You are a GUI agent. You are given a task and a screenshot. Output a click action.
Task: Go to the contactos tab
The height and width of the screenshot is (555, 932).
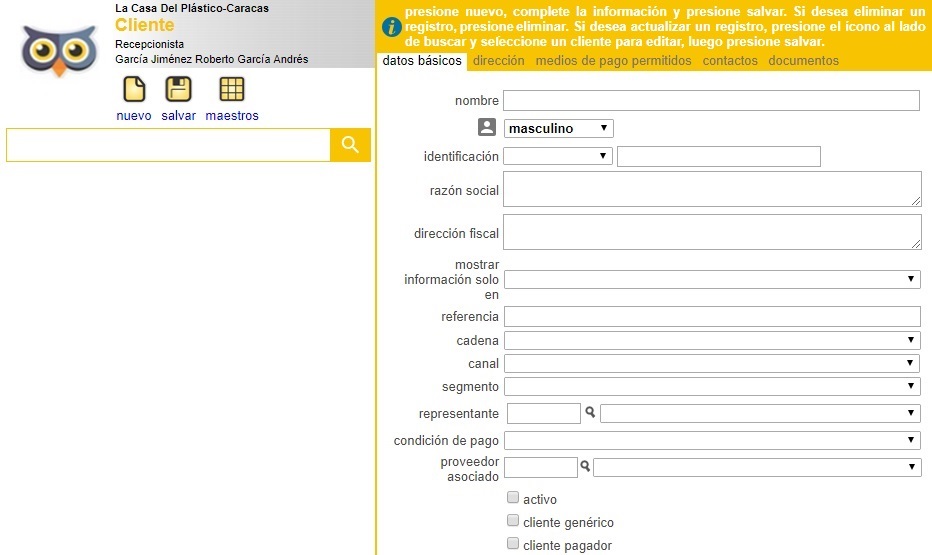coord(730,61)
